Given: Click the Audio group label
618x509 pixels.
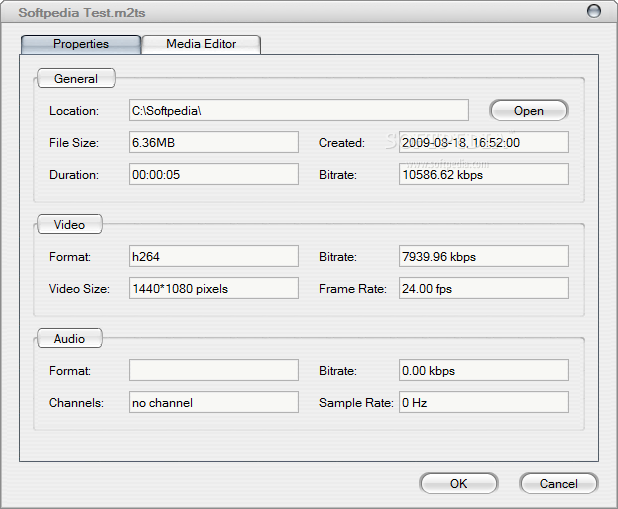Looking at the screenshot, I should 69,338.
